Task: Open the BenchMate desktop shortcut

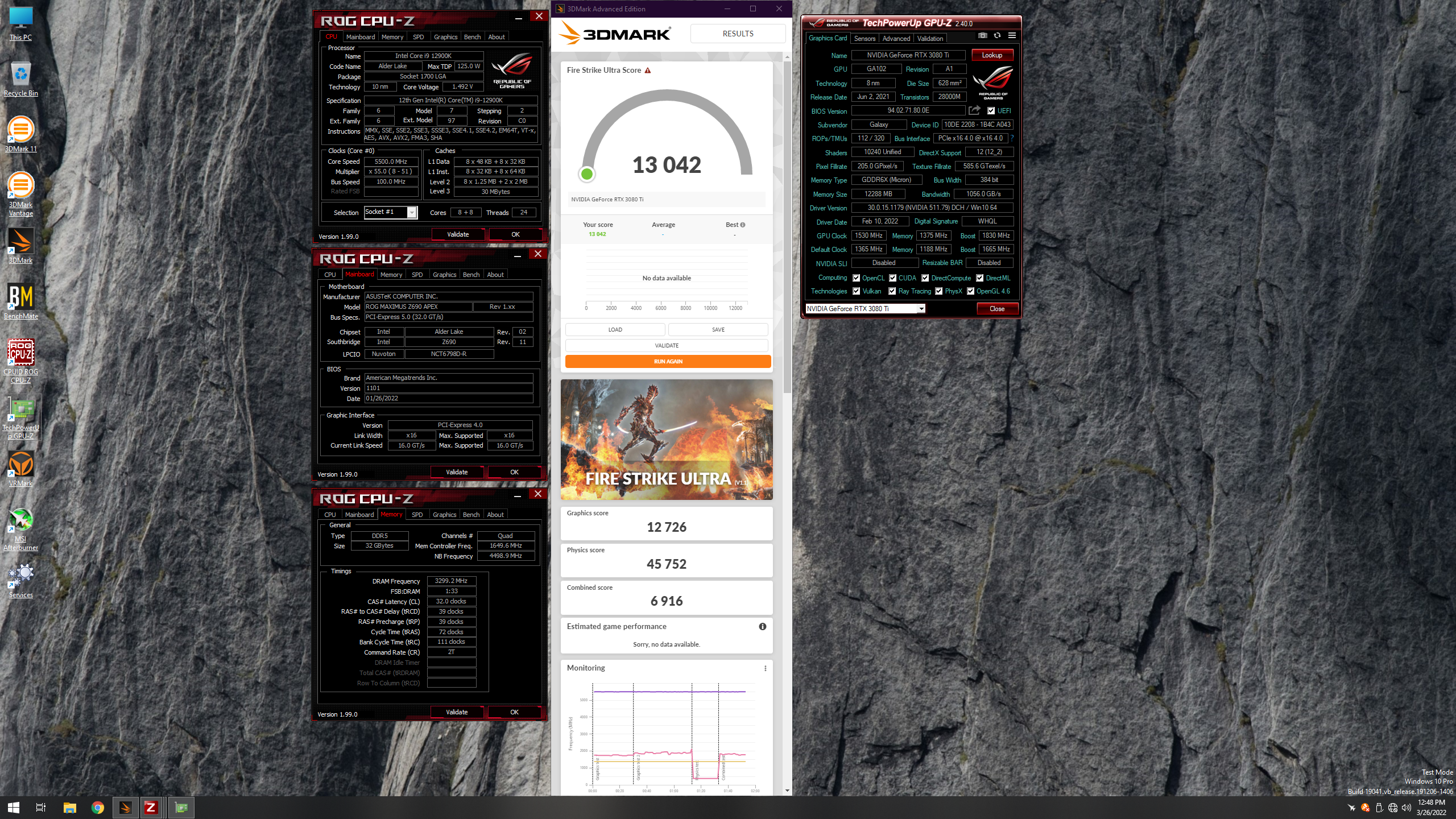Action: pyautogui.click(x=21, y=302)
